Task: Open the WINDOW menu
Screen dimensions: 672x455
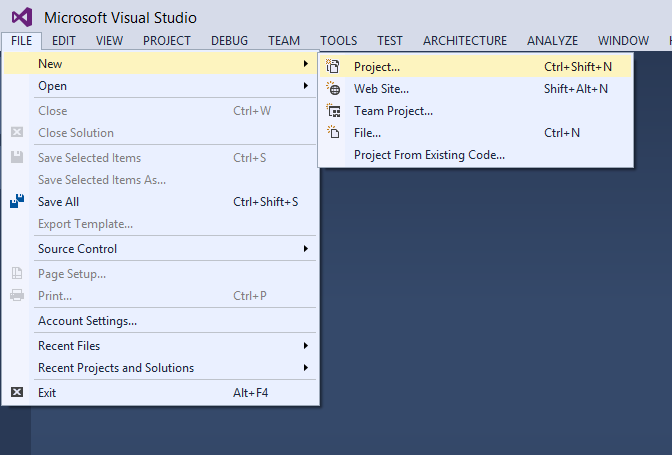Action: [623, 41]
